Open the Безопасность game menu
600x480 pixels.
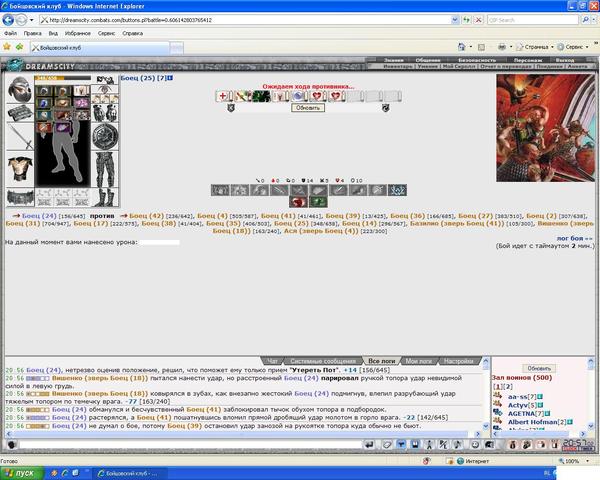point(477,60)
